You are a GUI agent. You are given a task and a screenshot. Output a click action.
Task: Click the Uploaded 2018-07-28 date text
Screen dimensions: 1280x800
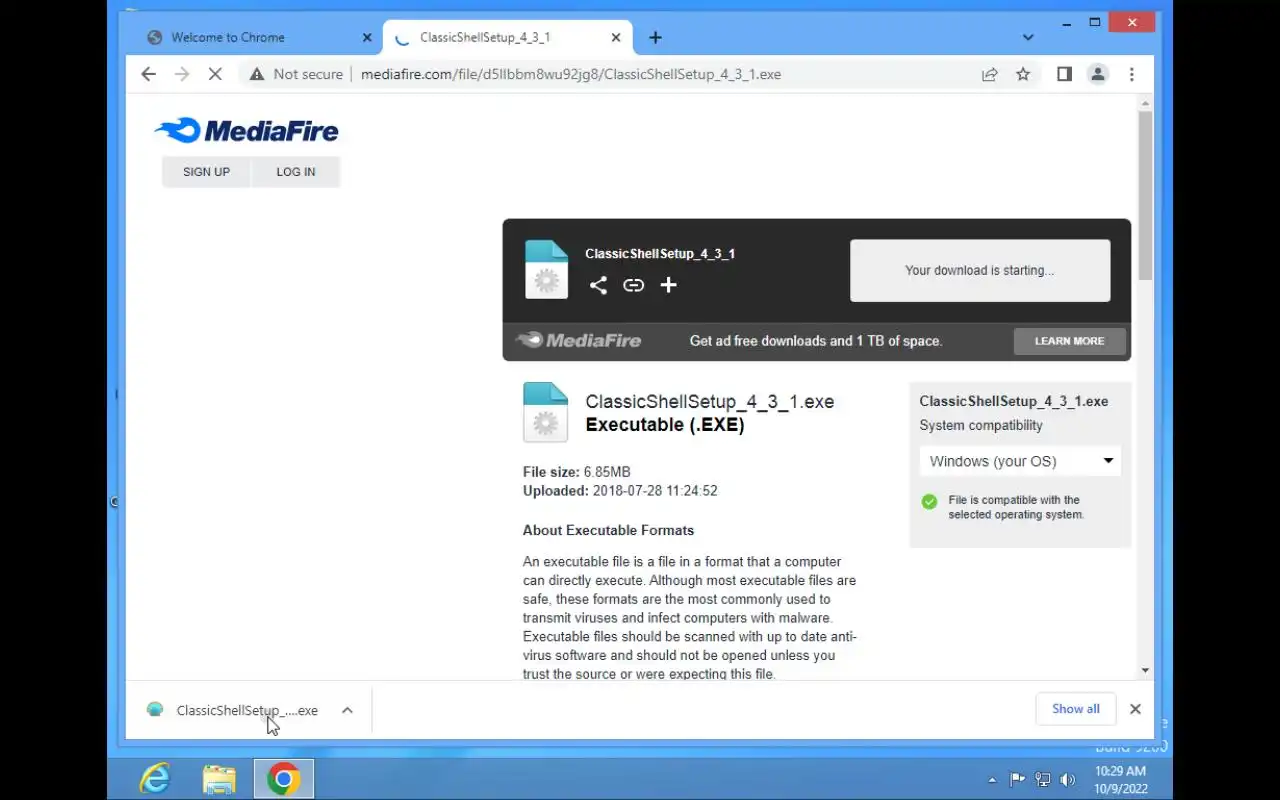[620, 491]
